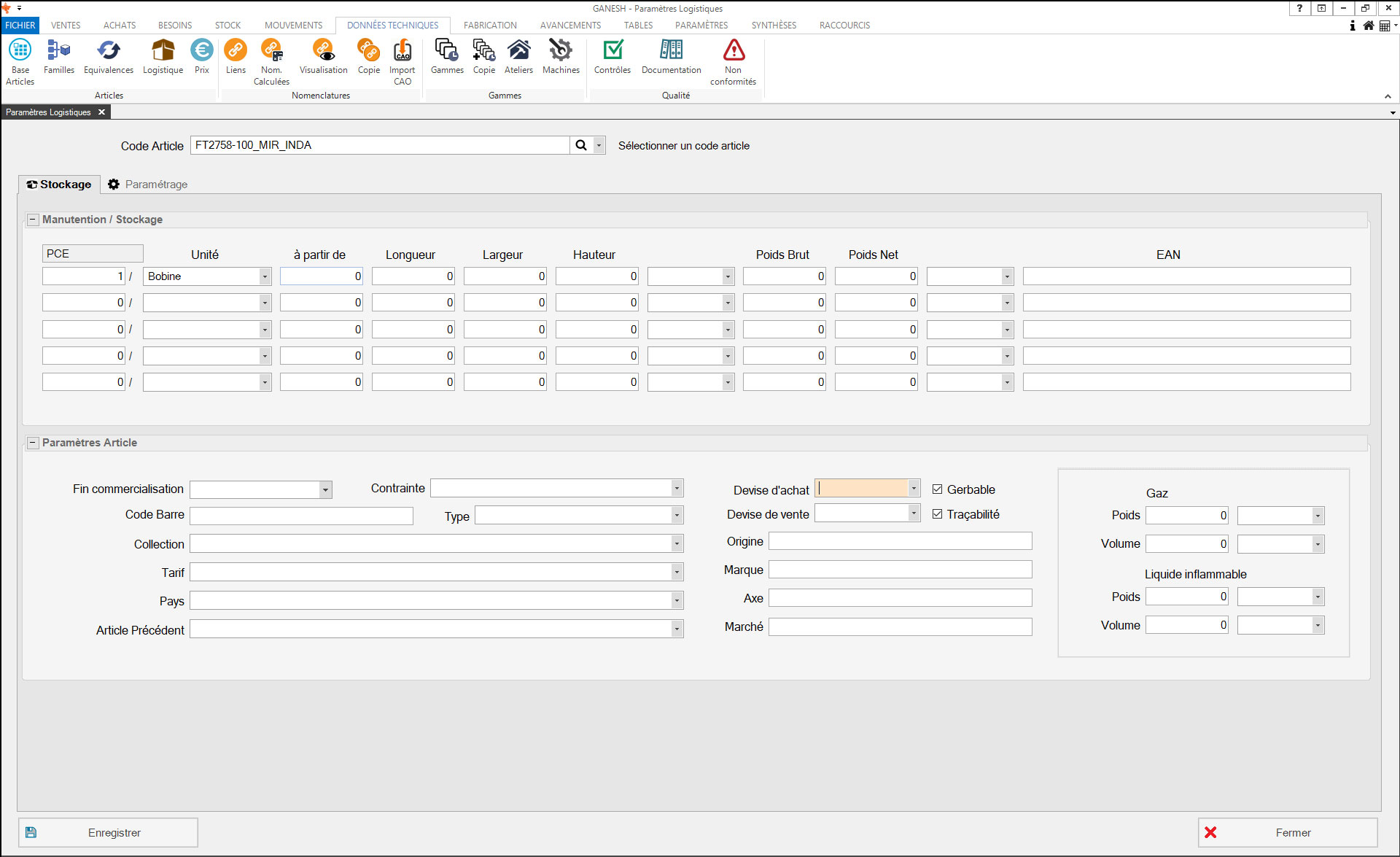Click into the Code Barre field

(x=301, y=516)
